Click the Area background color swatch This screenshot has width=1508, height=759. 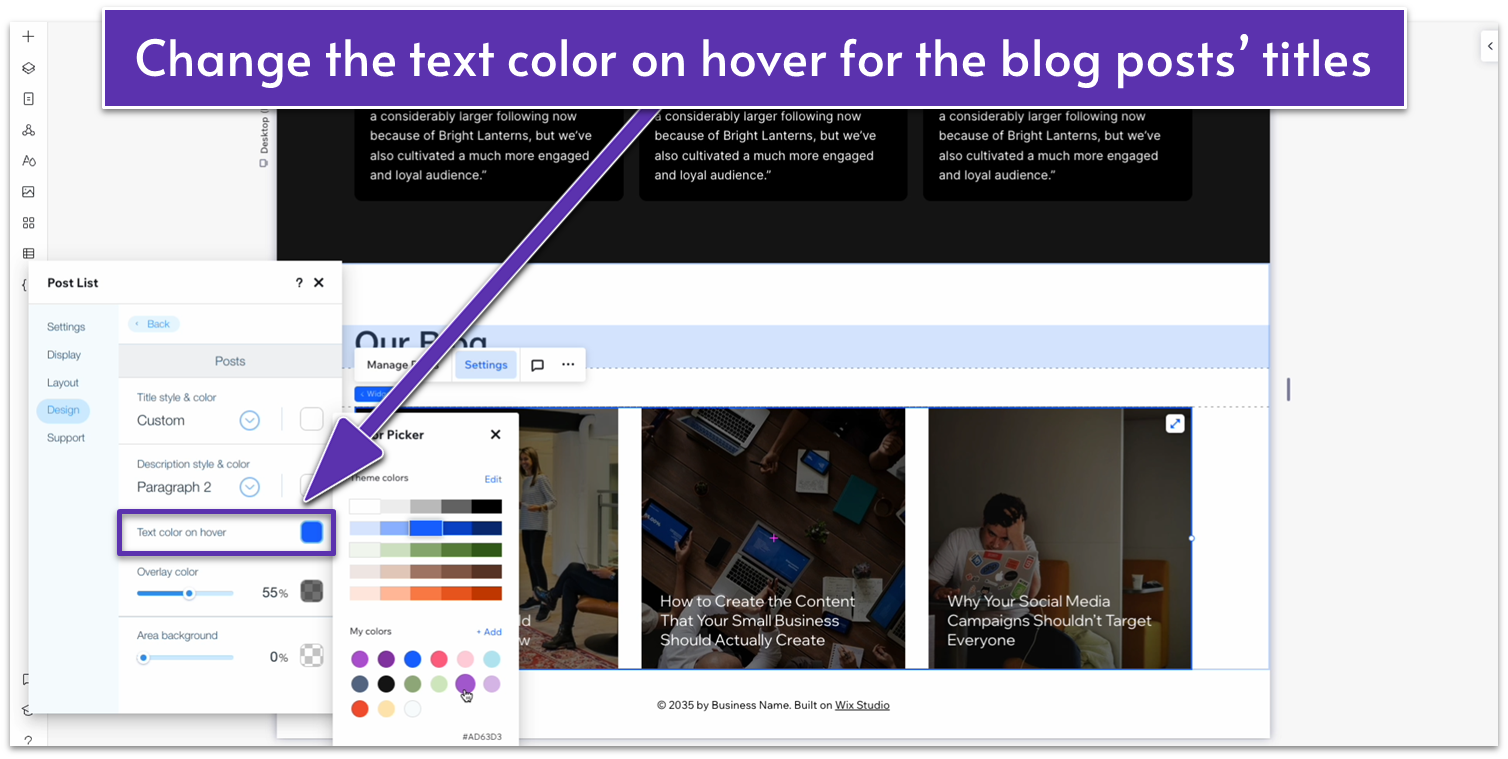[x=312, y=656]
